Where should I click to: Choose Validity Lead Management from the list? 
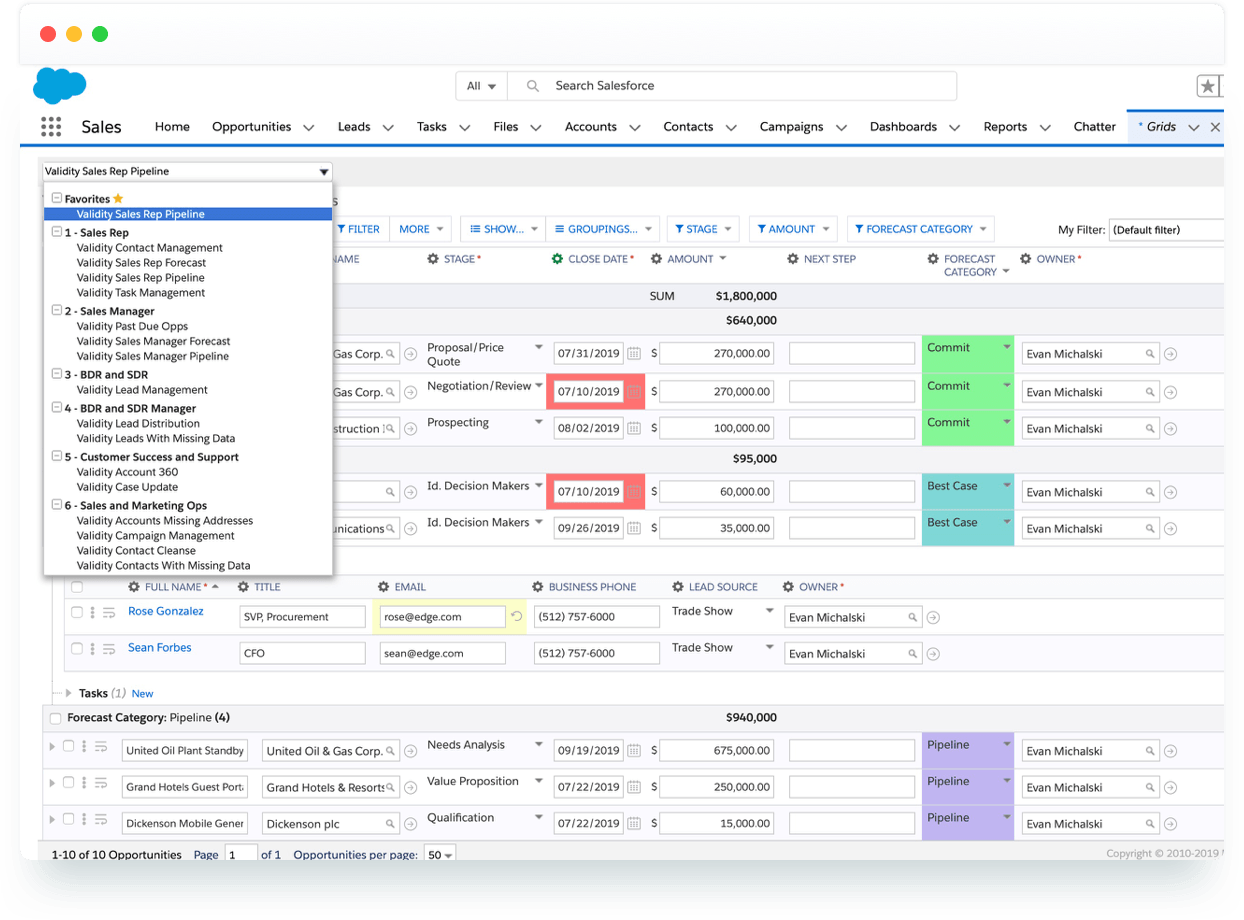(x=142, y=390)
